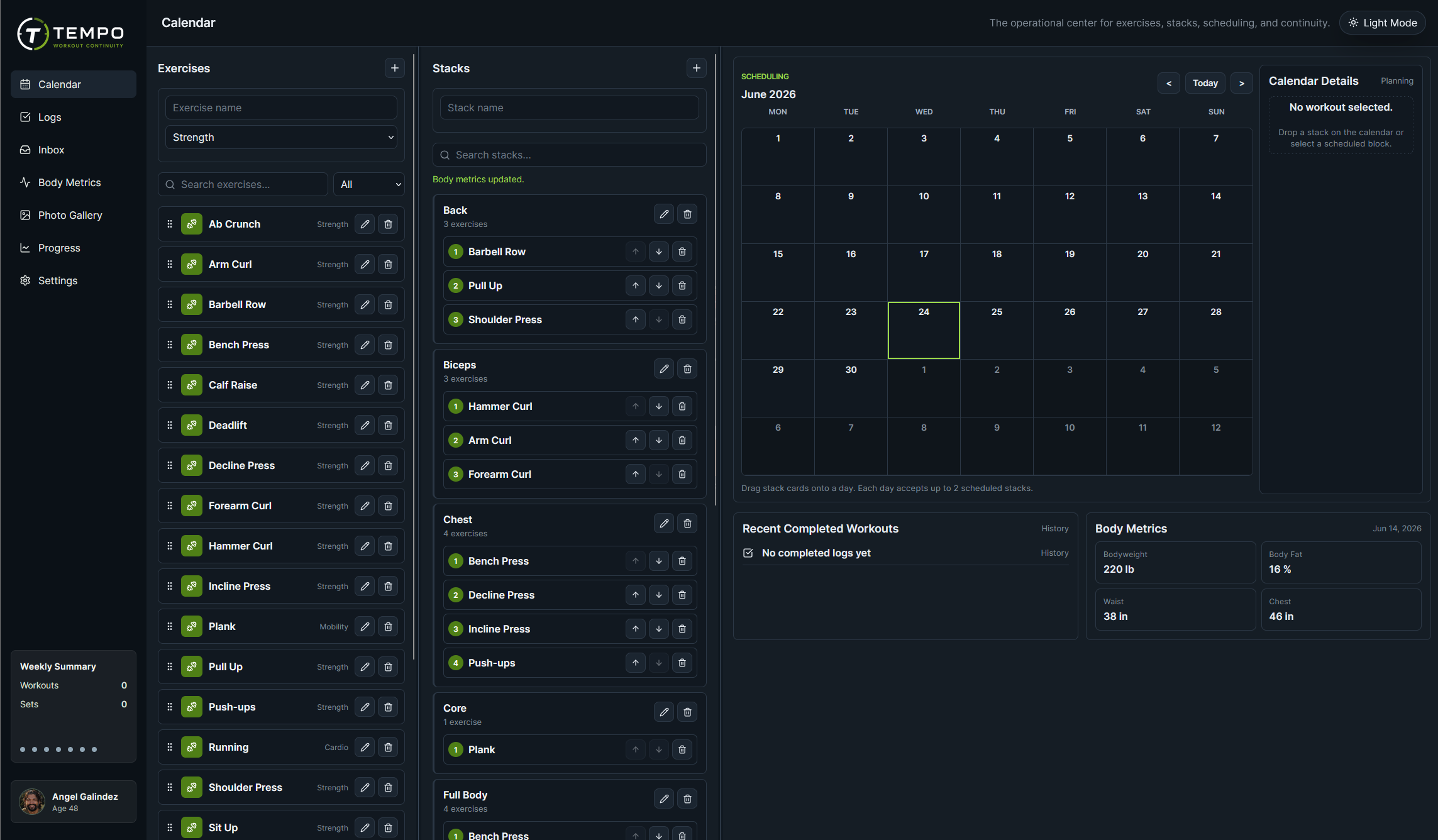Jump to Today on calendar

tap(1205, 83)
